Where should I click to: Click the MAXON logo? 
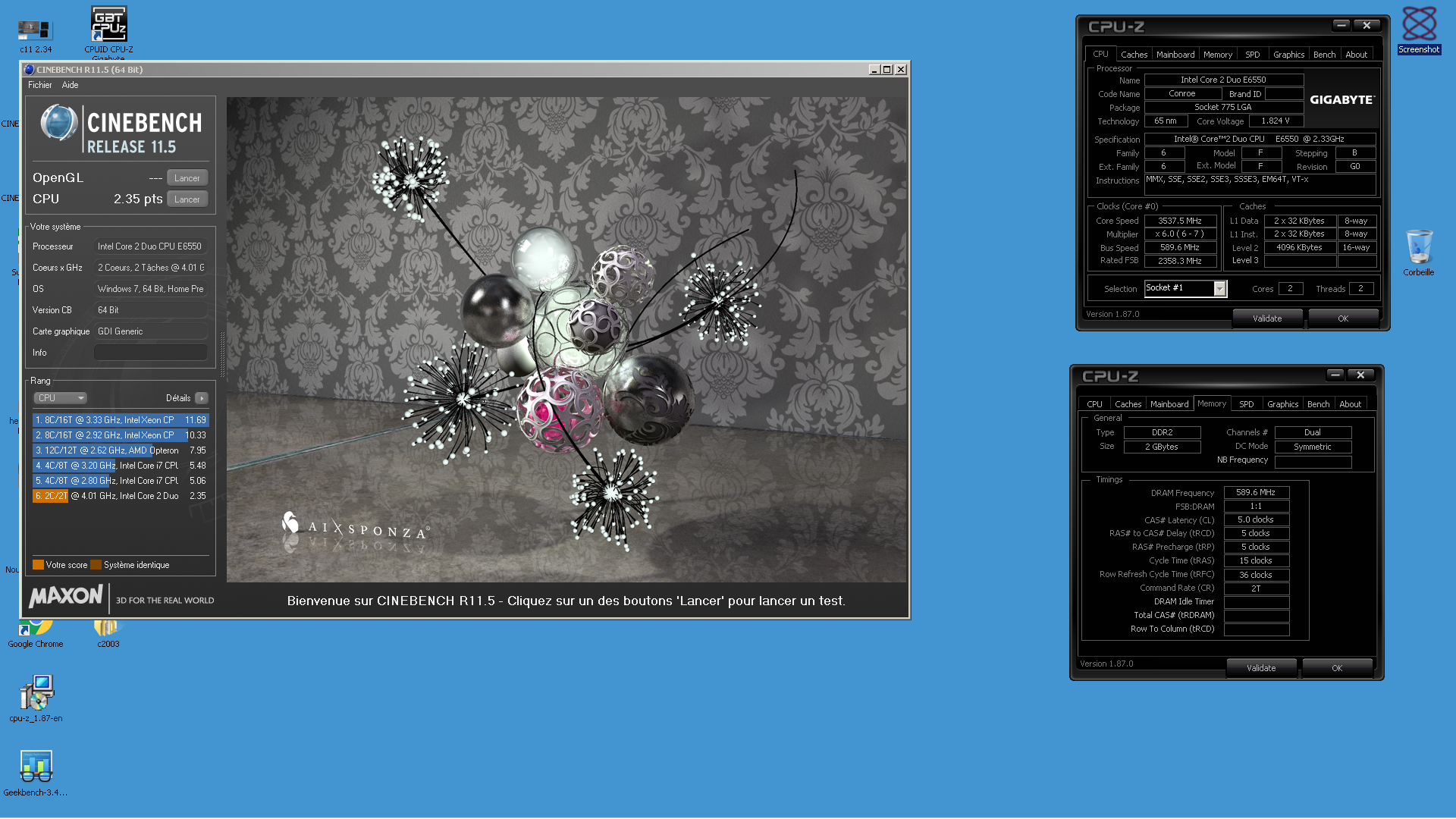click(x=66, y=598)
